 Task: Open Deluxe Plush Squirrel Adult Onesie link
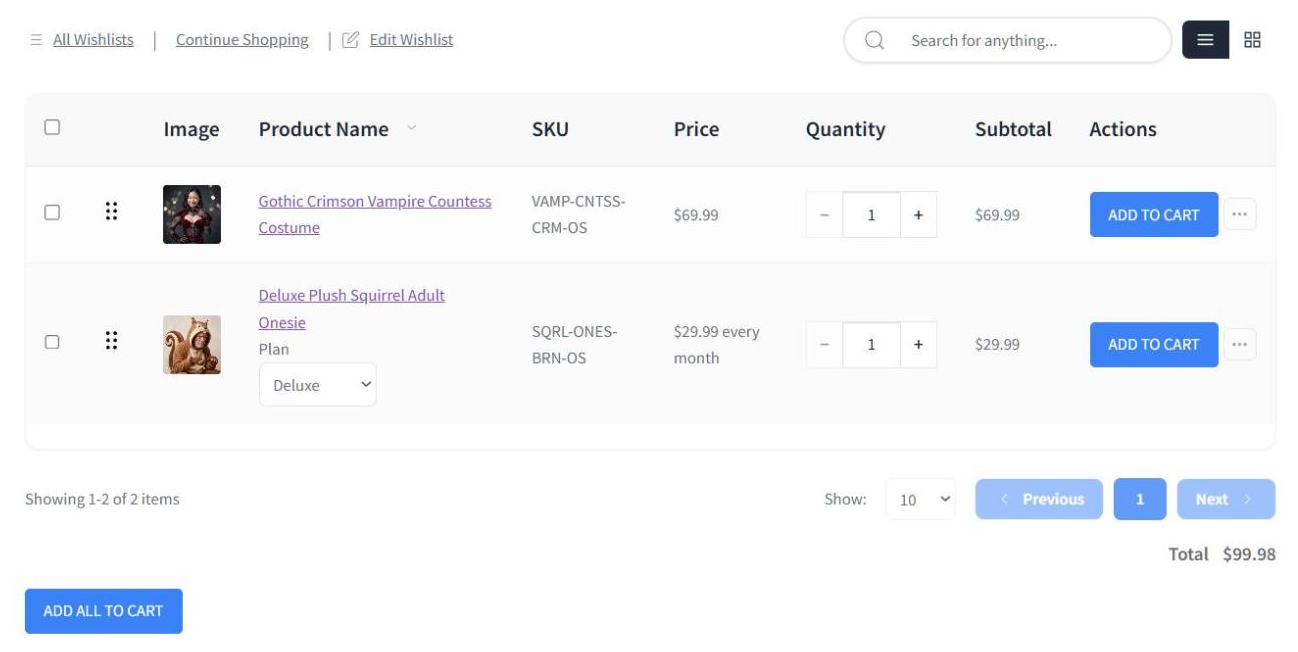[352, 309]
